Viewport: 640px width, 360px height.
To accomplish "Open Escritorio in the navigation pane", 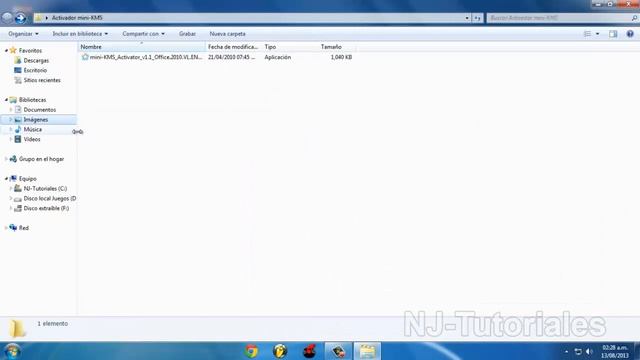I will 35,70.
